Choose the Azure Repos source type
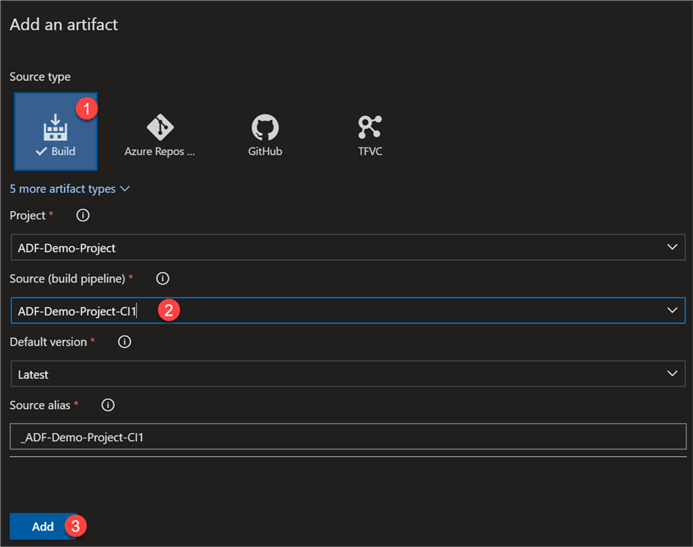693x547 pixels. coord(160,127)
